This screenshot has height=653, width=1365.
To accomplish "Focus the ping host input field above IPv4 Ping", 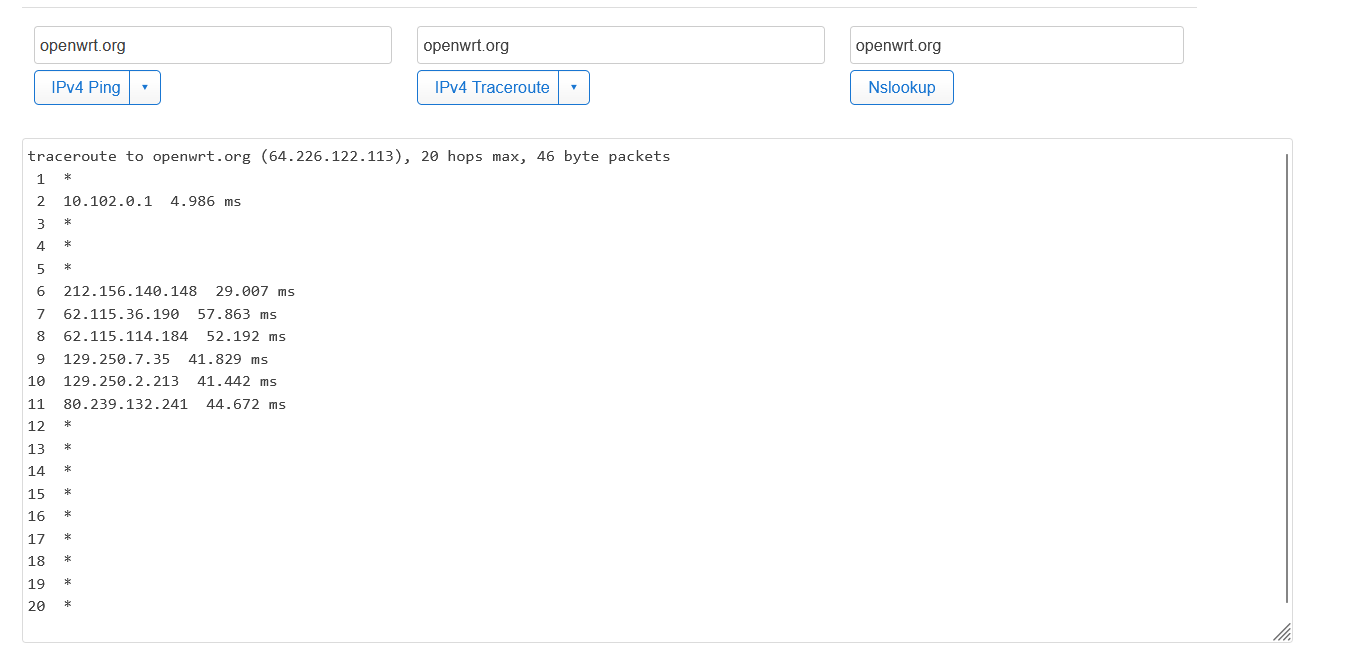I will pyautogui.click(x=213, y=45).
